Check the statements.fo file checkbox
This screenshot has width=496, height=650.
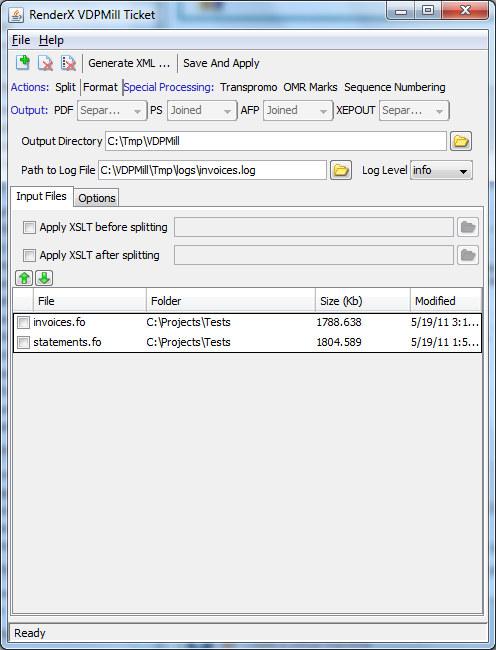[x=24, y=342]
